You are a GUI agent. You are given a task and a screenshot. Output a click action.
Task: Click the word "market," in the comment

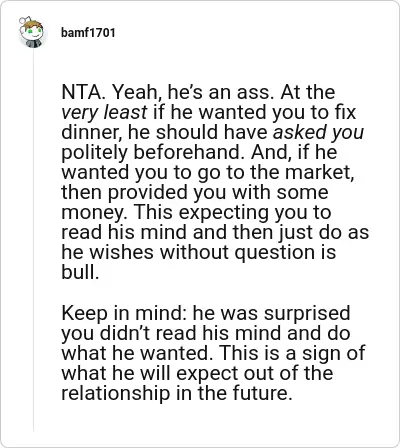coord(320,172)
